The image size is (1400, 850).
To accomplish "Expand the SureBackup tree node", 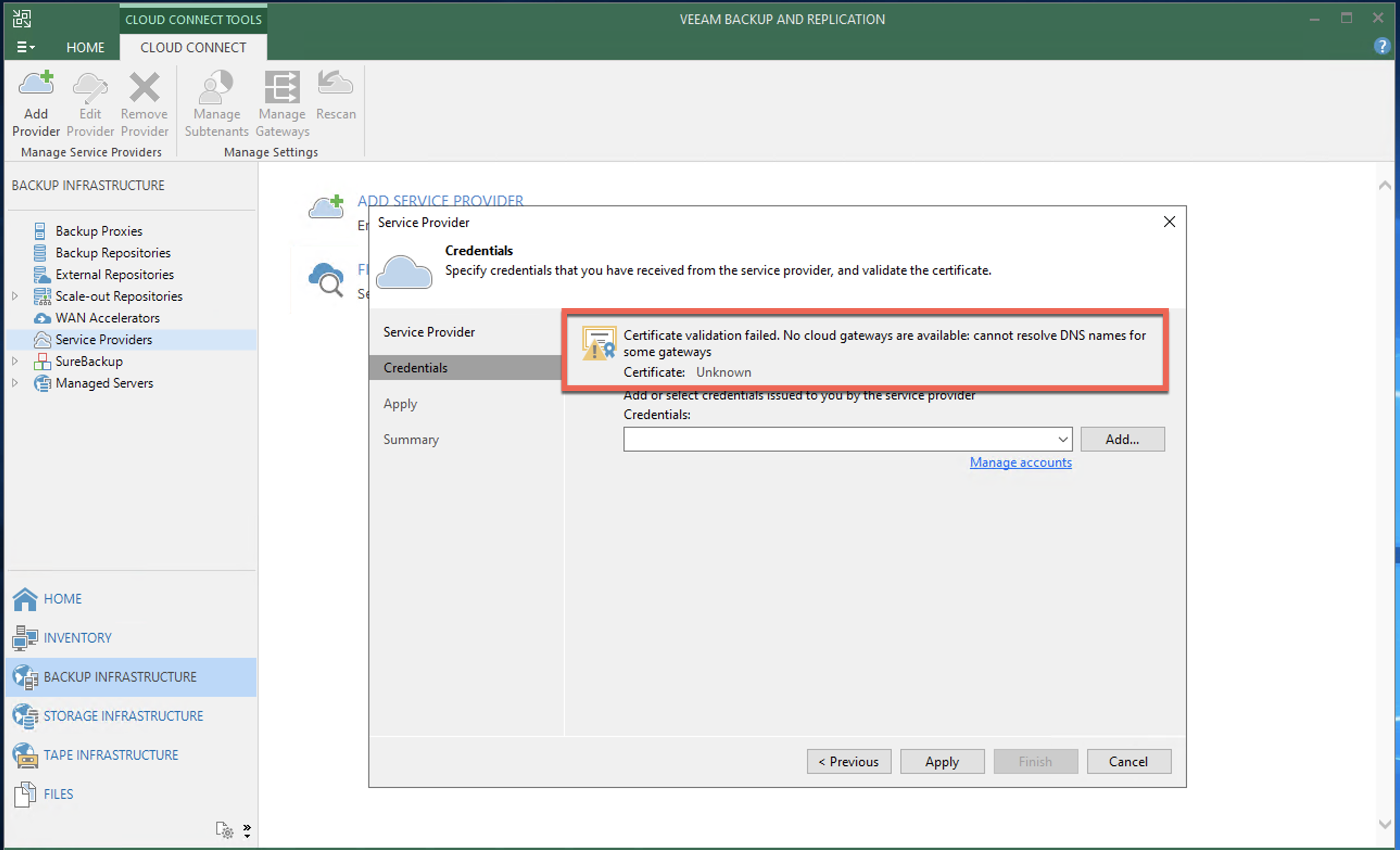I will point(15,361).
